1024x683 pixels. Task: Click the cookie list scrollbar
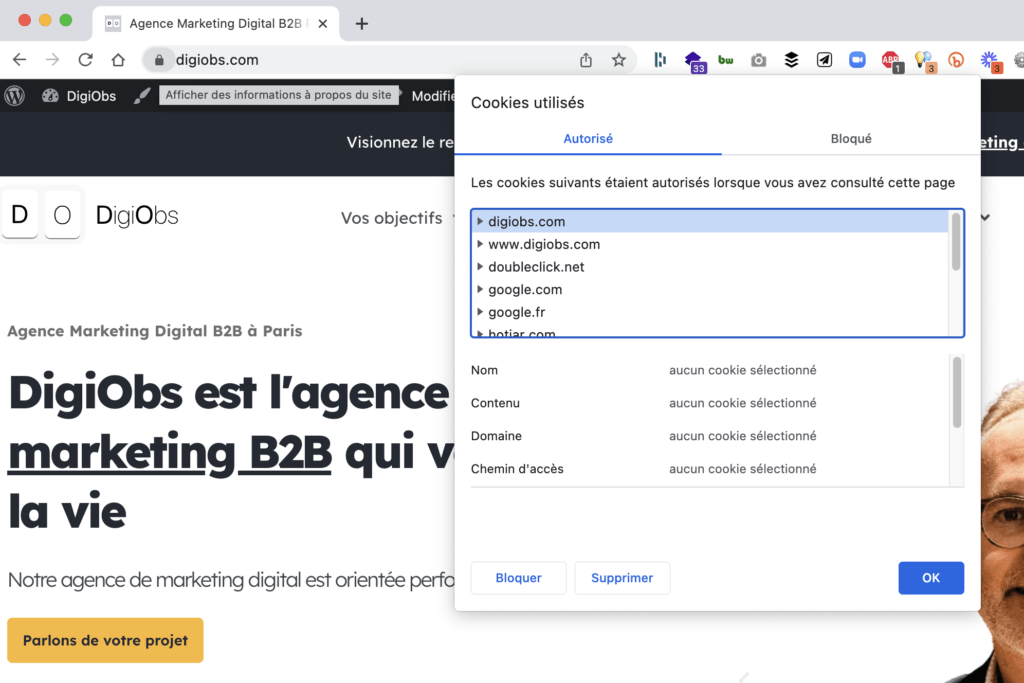click(x=956, y=241)
